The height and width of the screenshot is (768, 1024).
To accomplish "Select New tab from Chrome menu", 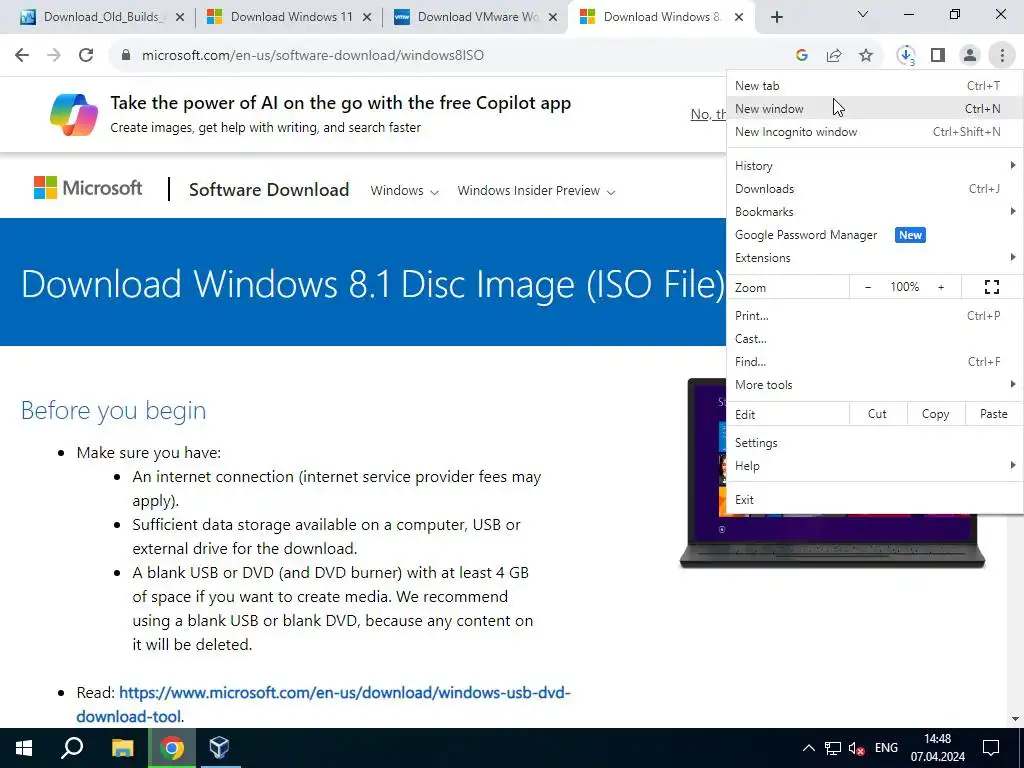I will (874, 86).
